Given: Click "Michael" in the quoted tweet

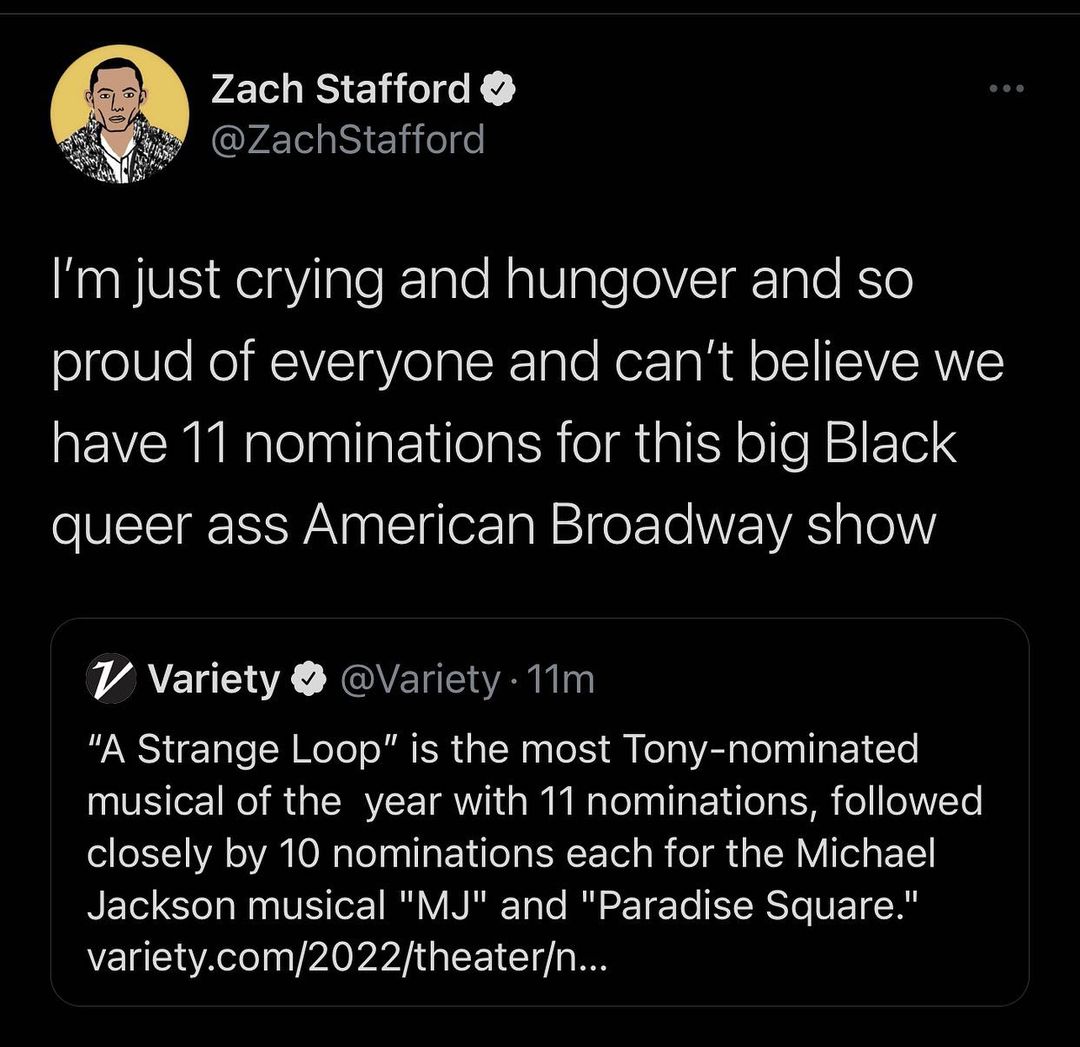Looking at the screenshot, I should (x=867, y=854).
